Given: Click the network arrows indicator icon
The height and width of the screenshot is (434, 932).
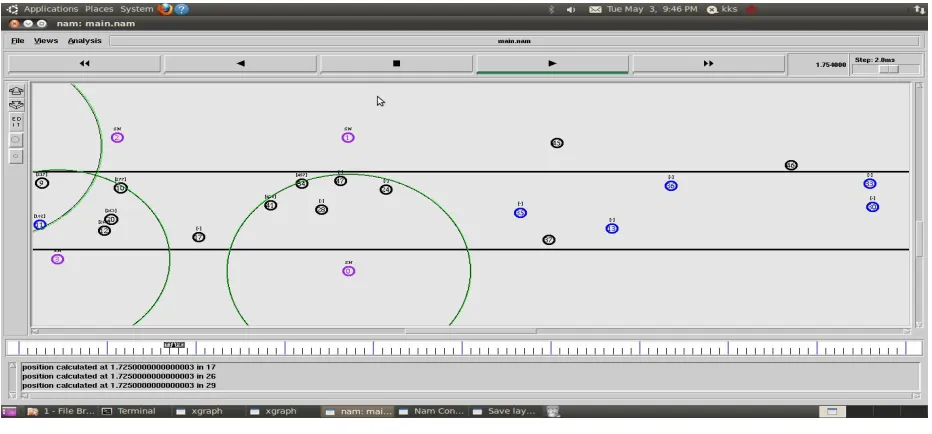Looking at the screenshot, I should coord(919,9).
